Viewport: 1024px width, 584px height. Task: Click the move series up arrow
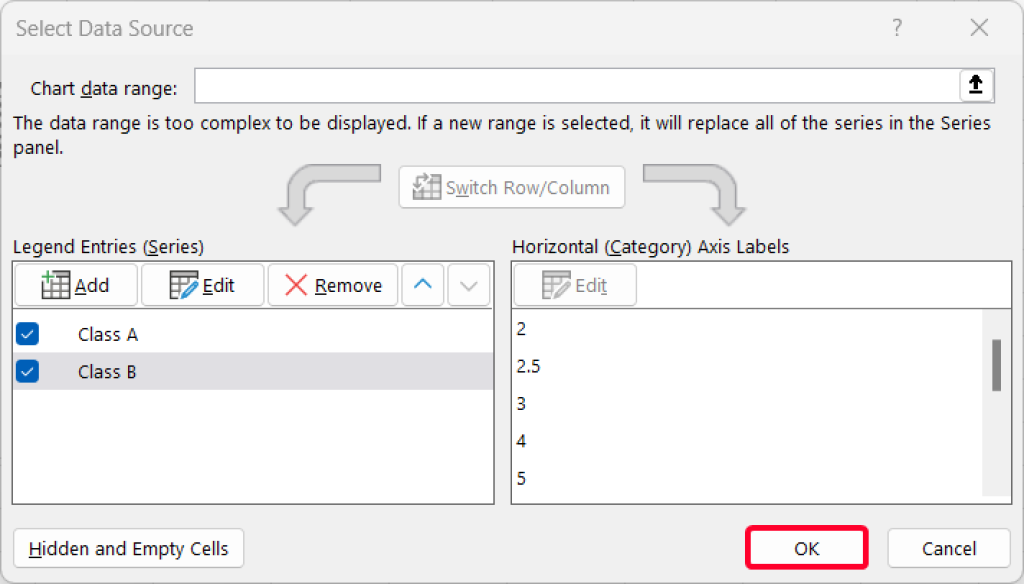[422, 285]
